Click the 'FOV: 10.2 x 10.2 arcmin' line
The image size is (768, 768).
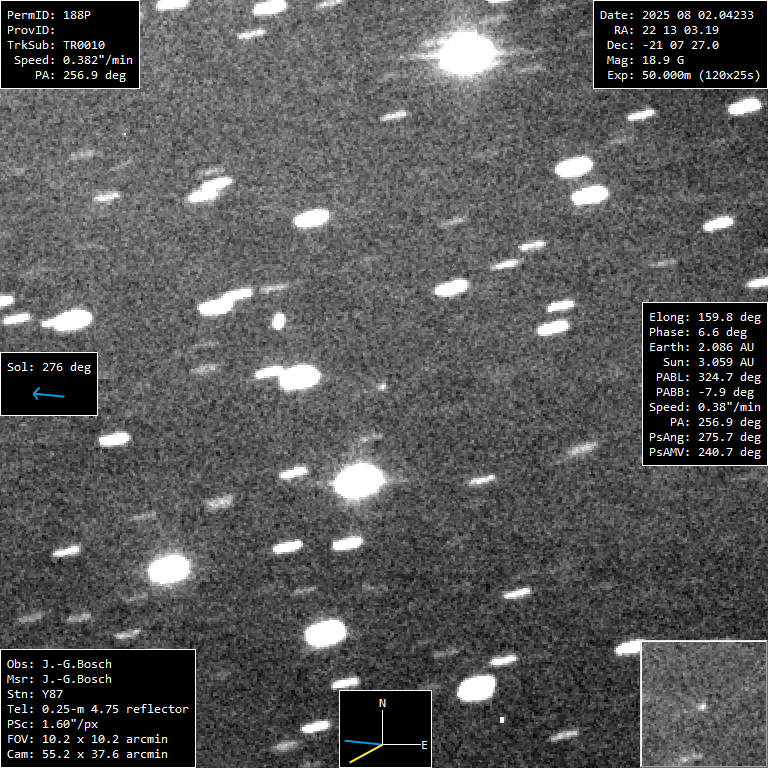(87, 739)
